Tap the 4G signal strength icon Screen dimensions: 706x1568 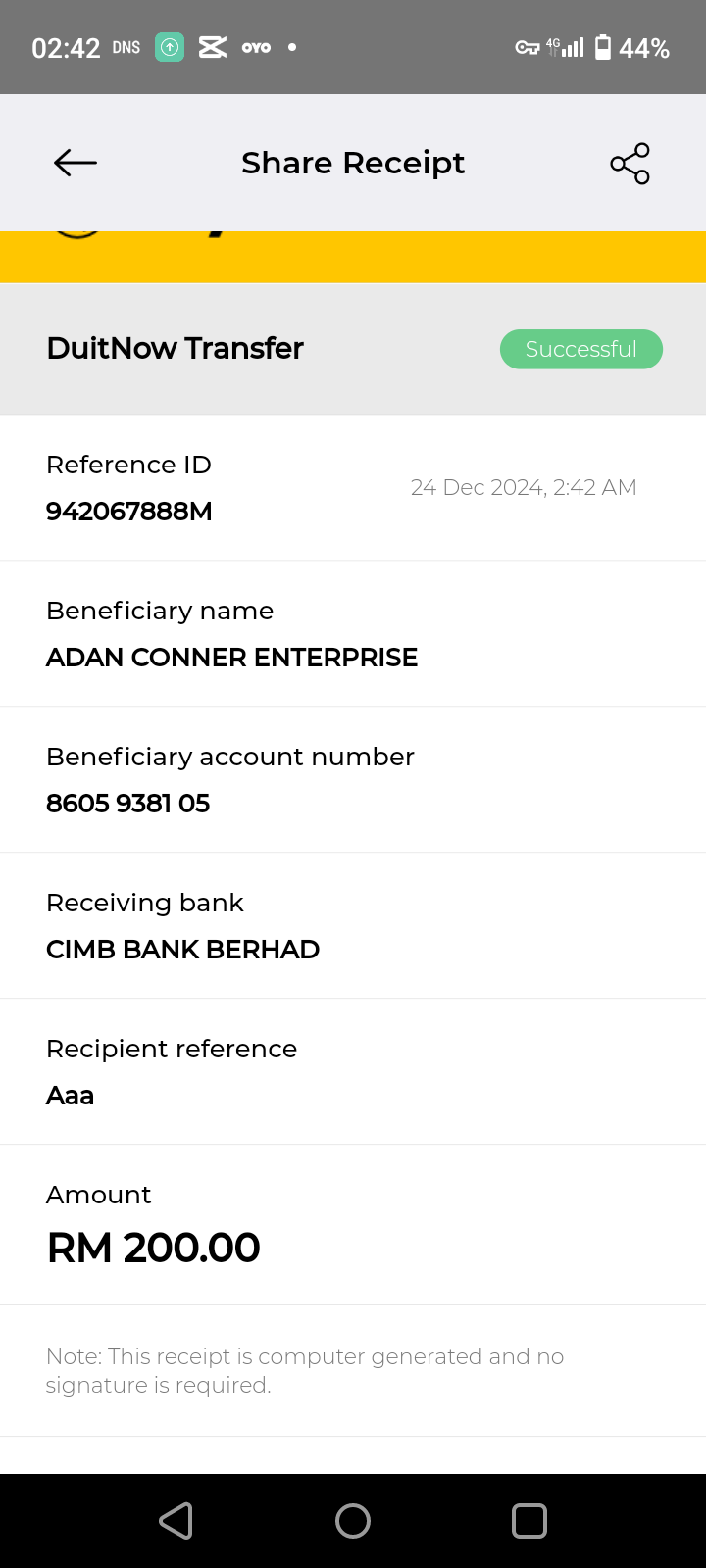[566, 47]
